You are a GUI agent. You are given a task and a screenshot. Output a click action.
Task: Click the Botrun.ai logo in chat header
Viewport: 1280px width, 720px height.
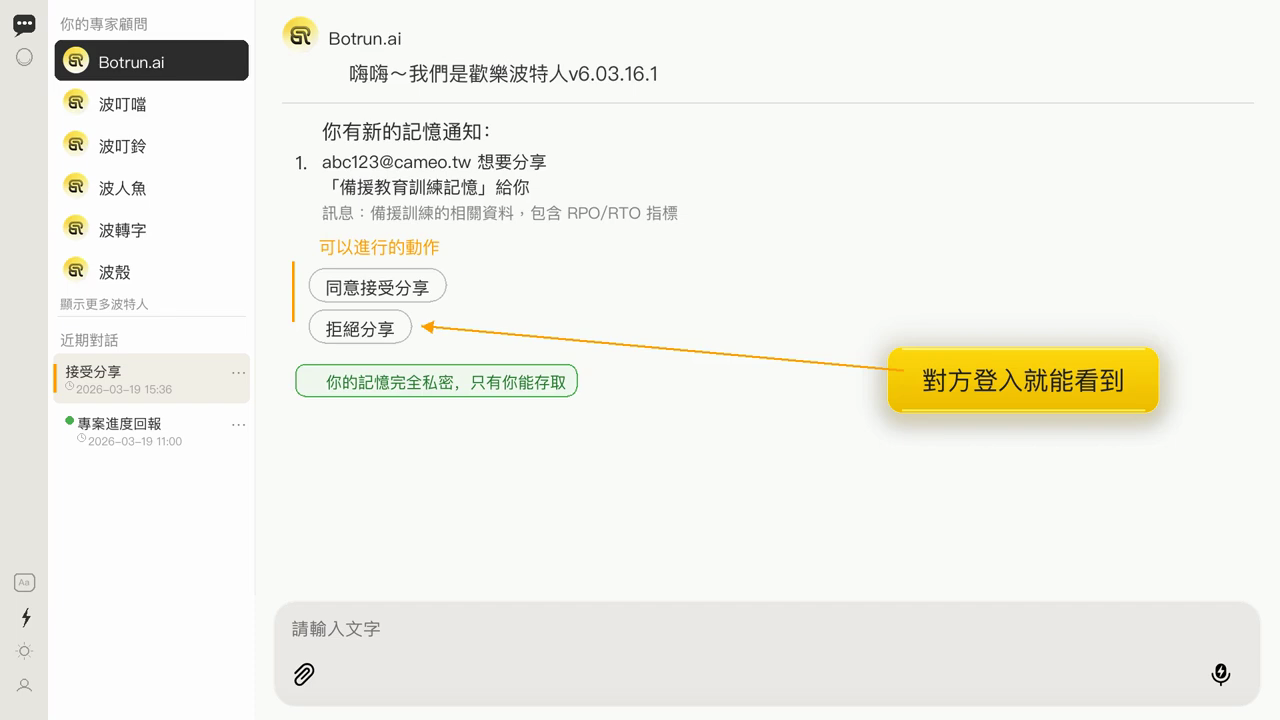coord(300,35)
